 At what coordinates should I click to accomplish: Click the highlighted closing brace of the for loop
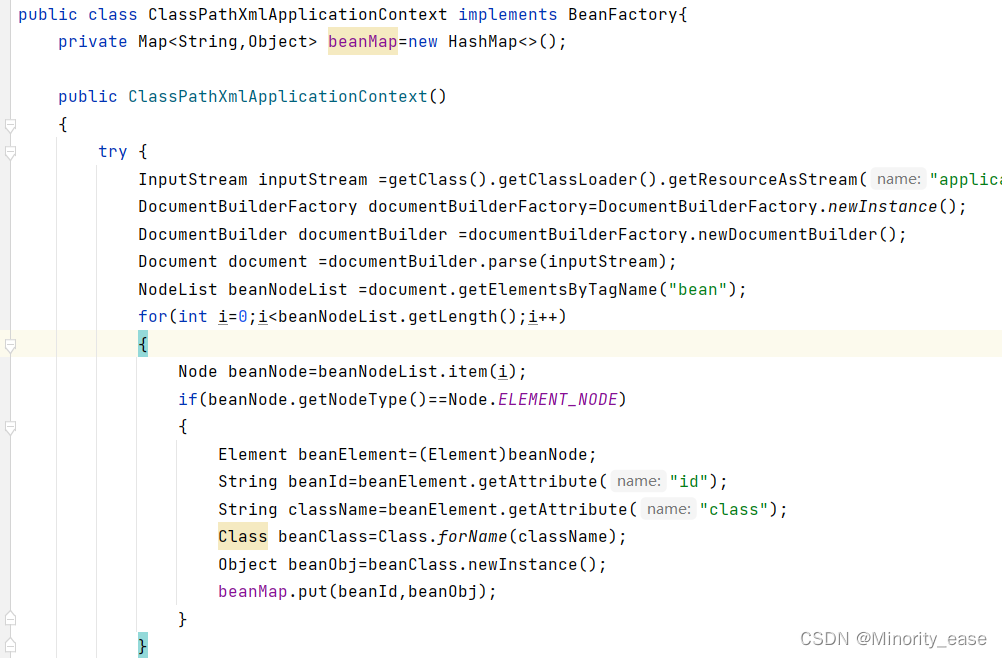pos(143,644)
